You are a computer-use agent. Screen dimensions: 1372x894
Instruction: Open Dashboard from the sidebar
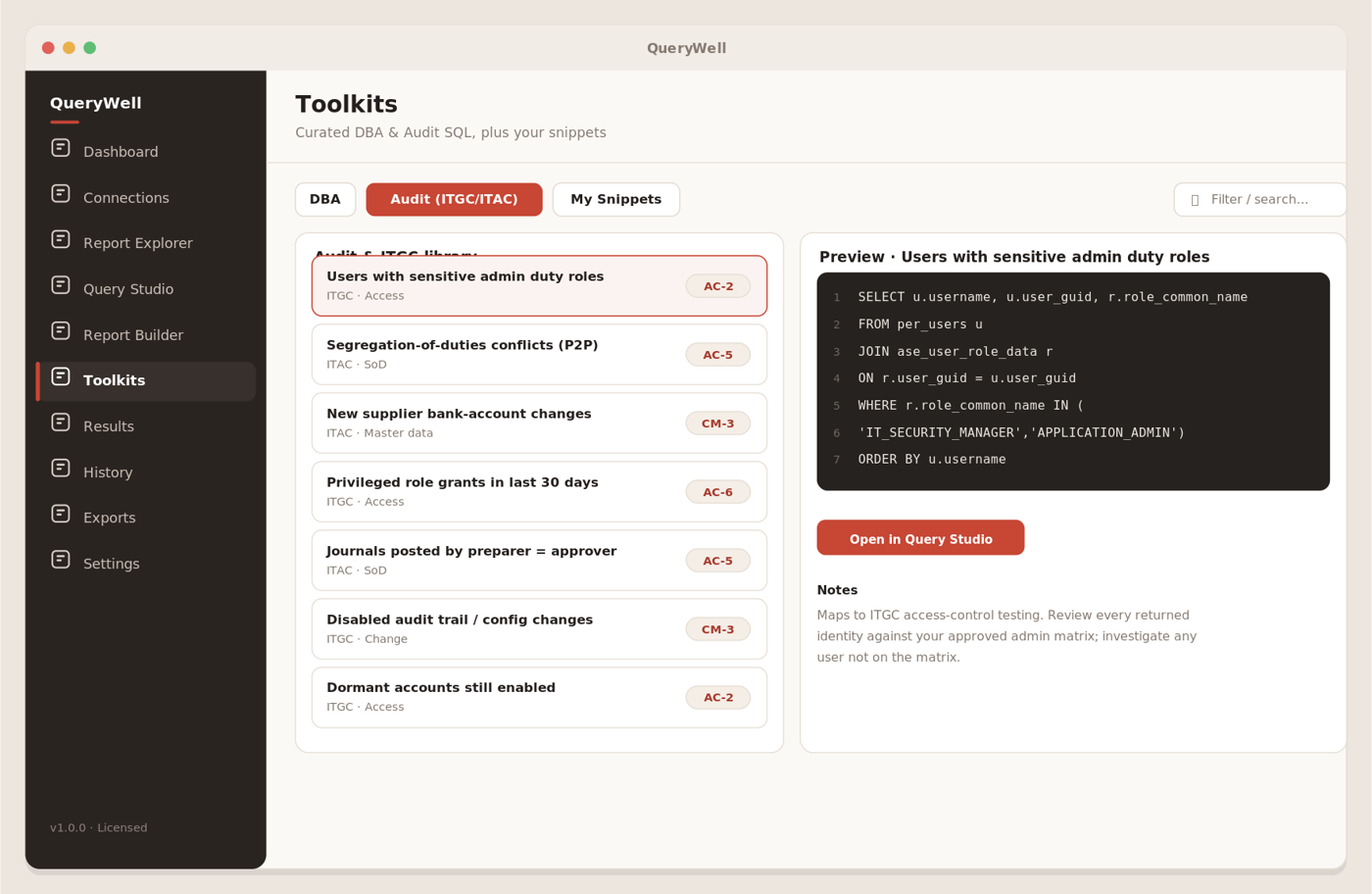[x=121, y=152]
